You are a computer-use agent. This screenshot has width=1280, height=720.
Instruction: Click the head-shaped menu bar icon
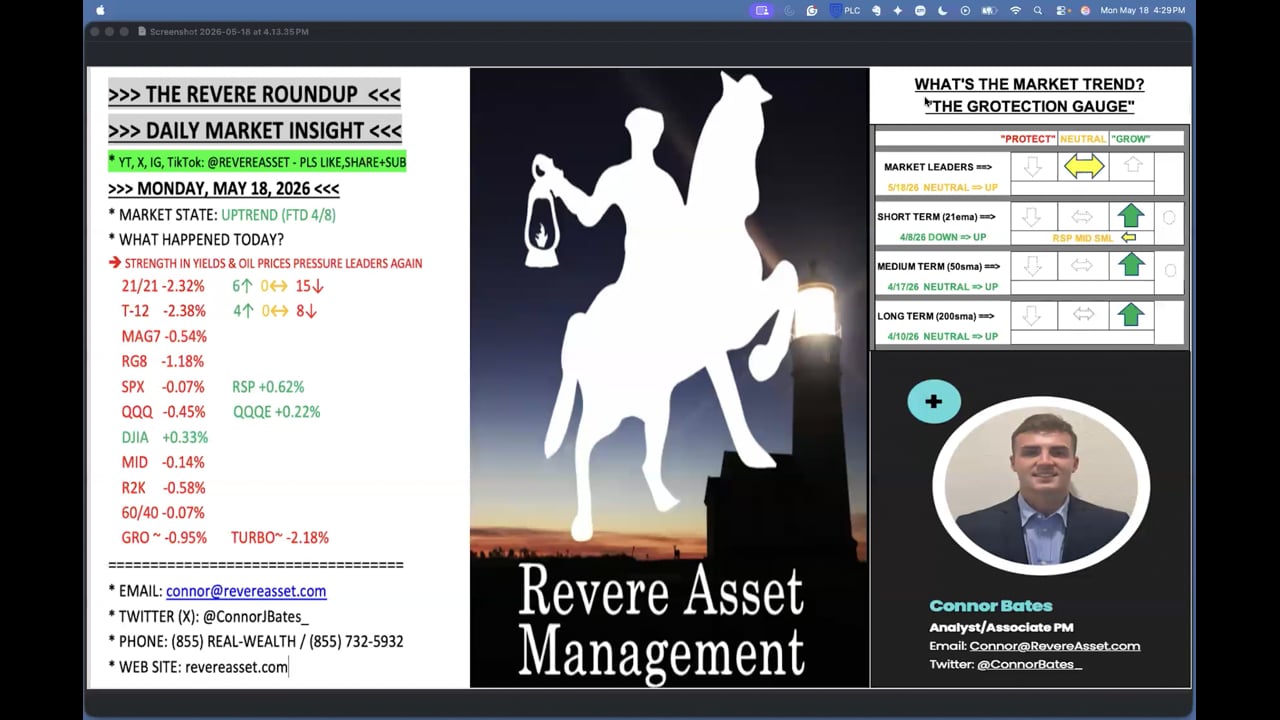pyautogui.click(x=877, y=10)
